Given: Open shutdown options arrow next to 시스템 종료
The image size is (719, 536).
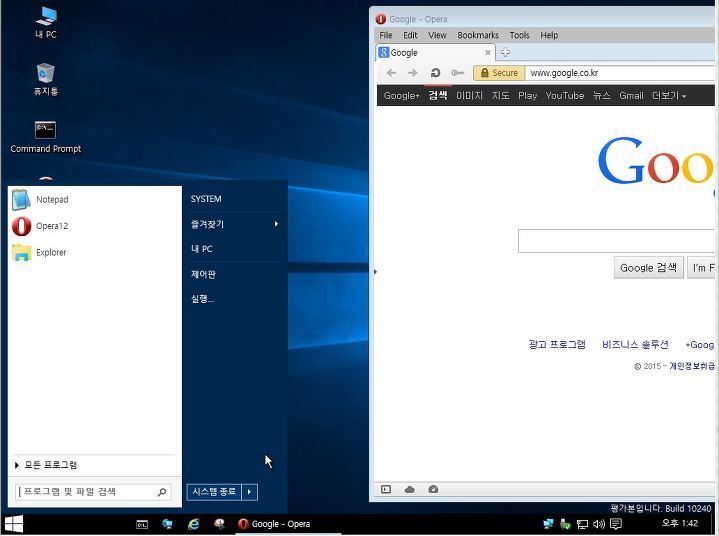Looking at the screenshot, I should (x=249, y=492).
